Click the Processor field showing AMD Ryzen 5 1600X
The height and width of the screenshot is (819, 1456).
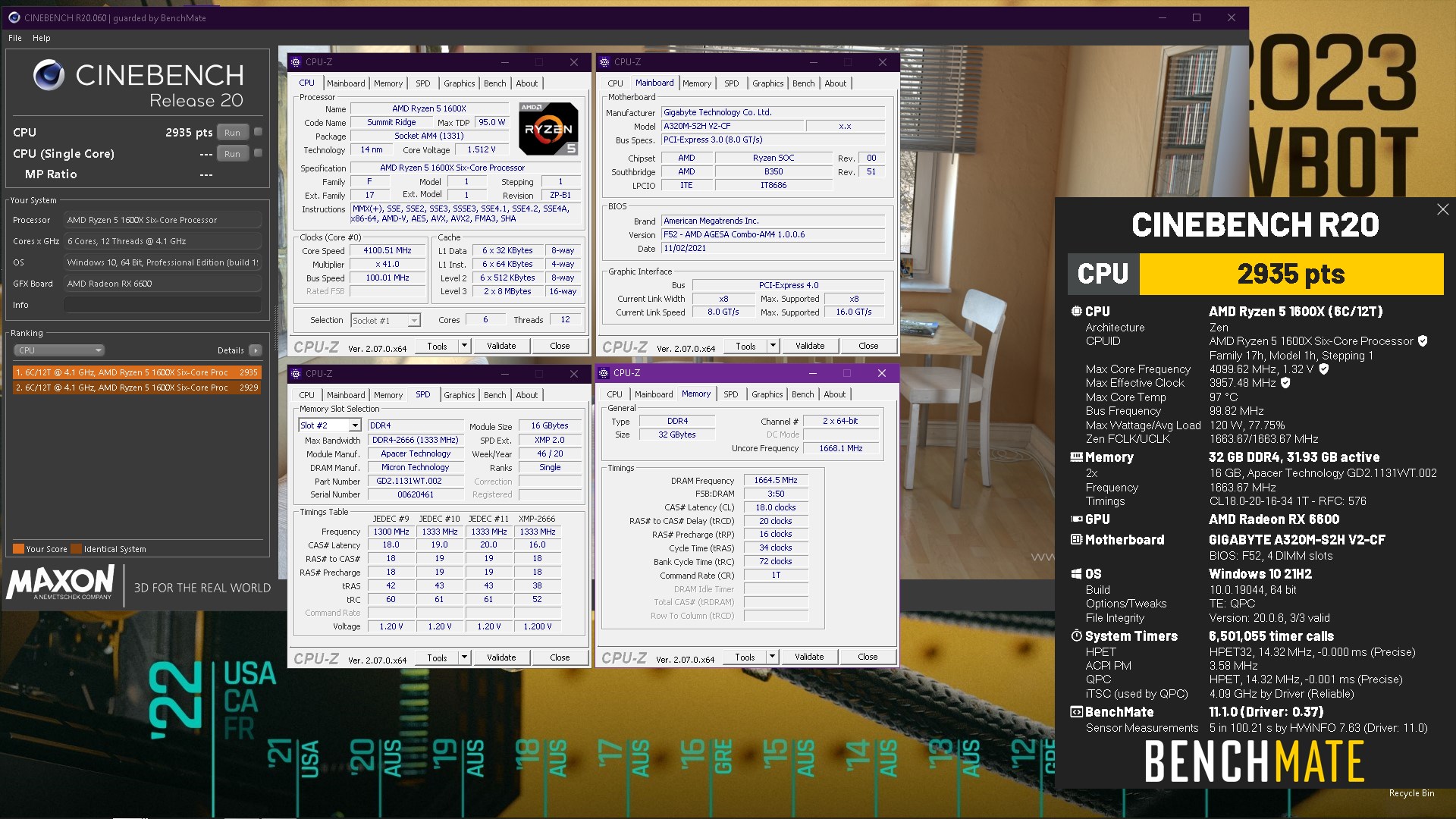coord(162,220)
